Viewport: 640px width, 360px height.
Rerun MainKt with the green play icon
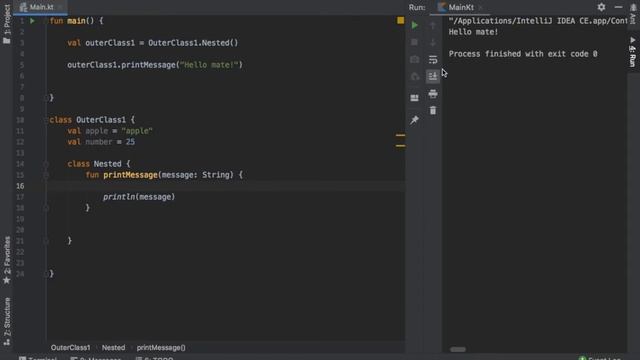(415, 25)
